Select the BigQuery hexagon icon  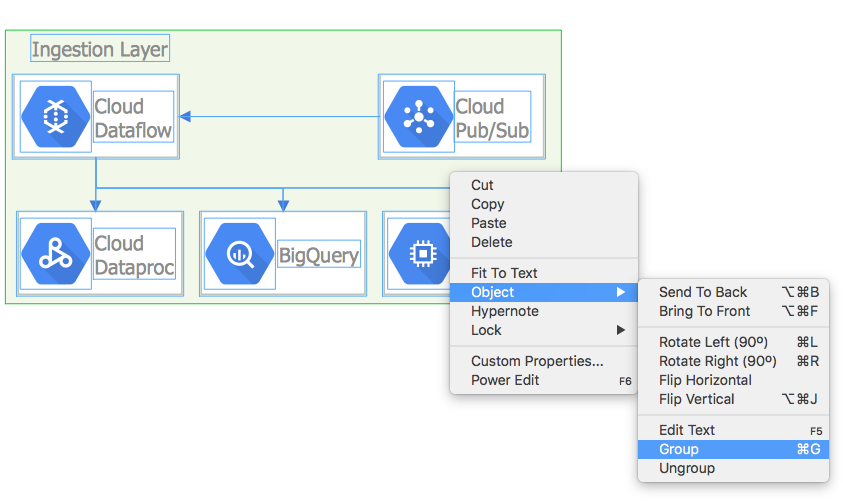pyautogui.click(x=240, y=254)
